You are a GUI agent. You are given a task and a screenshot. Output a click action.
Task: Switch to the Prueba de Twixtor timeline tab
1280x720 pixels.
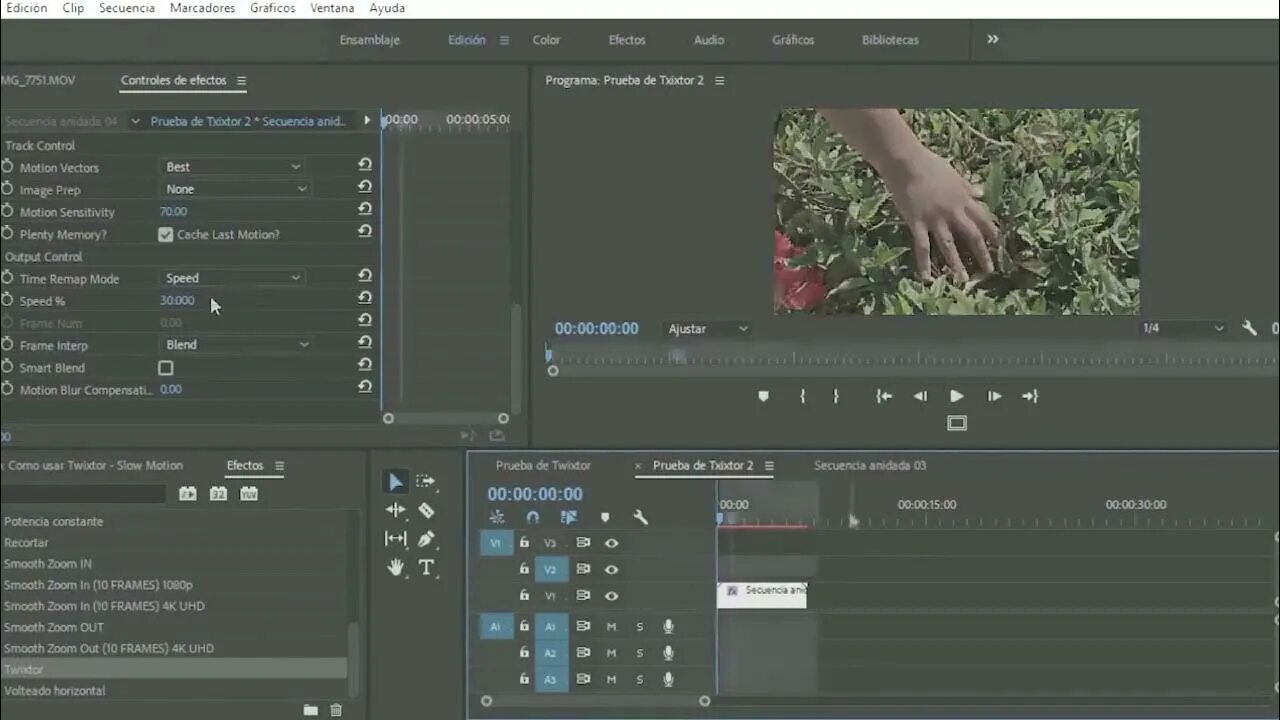[x=543, y=465]
